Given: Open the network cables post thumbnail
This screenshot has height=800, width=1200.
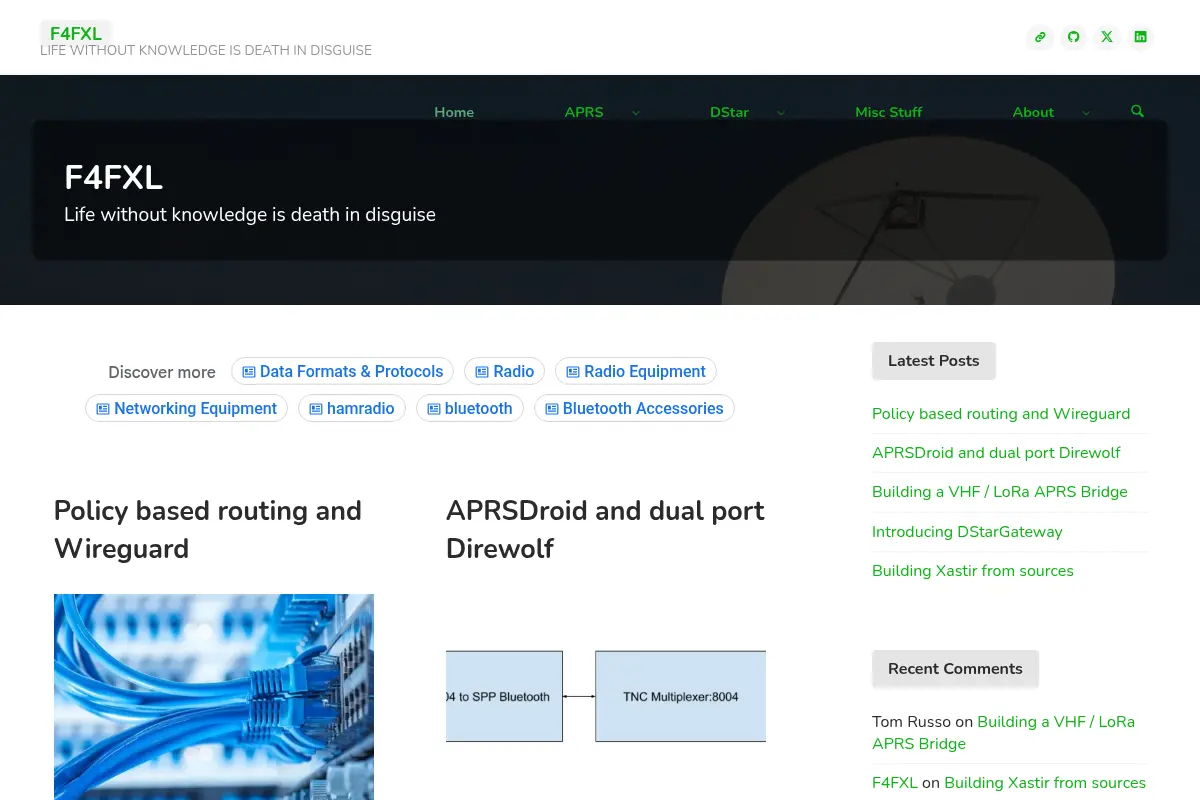Looking at the screenshot, I should 214,697.
